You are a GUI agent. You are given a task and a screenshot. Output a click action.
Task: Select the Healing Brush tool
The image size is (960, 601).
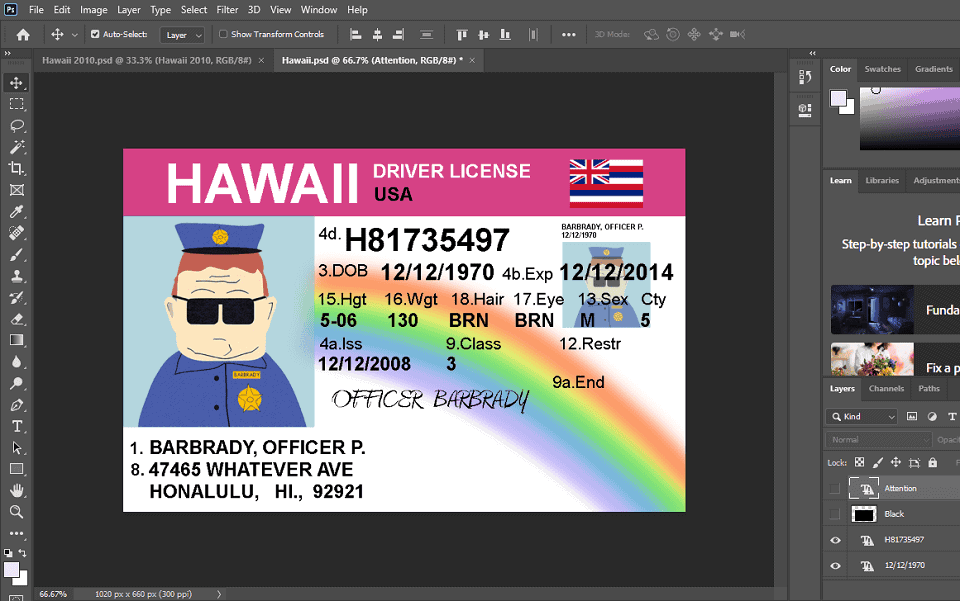17,233
